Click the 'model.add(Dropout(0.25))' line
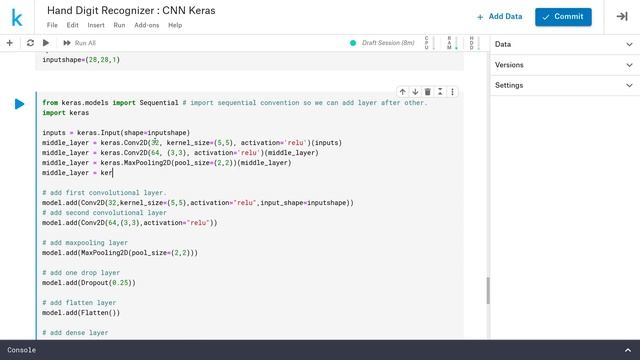Viewport: 640px width, 360px height. [x=89, y=282]
